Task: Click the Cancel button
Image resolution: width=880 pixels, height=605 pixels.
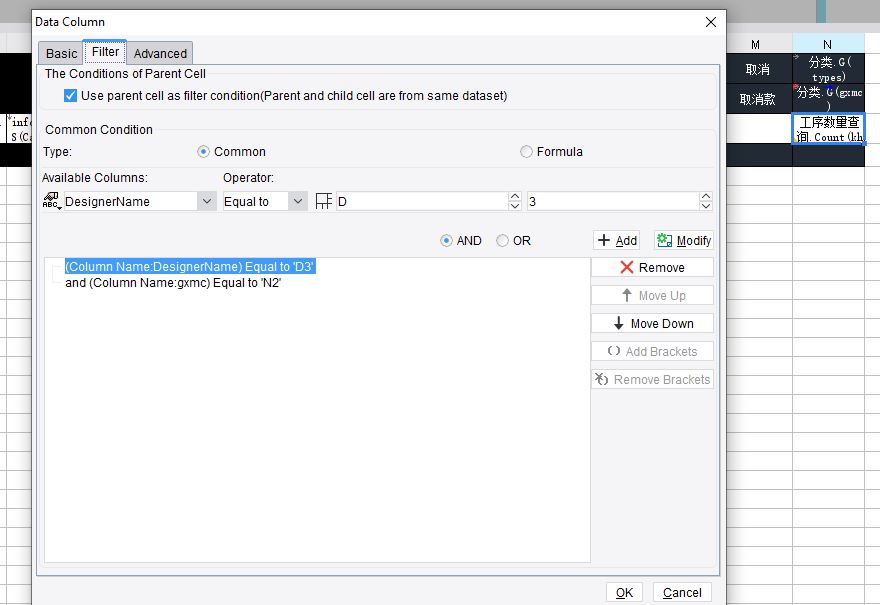Action: pos(682,593)
